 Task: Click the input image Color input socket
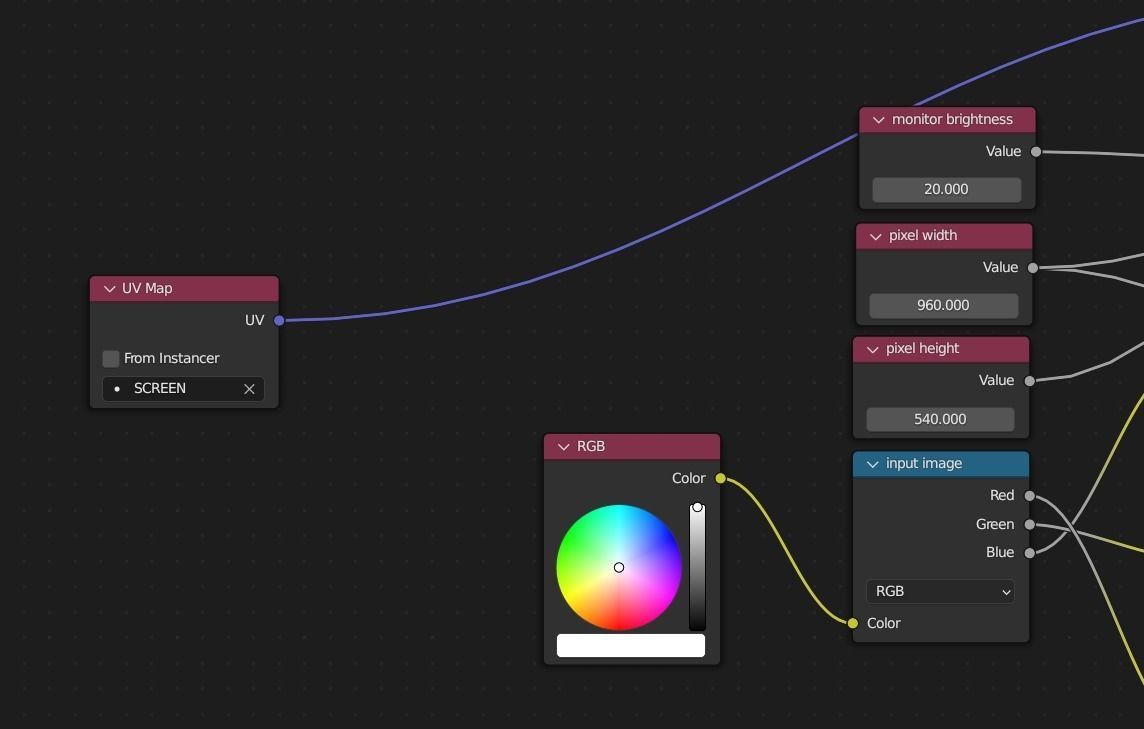[853, 623]
